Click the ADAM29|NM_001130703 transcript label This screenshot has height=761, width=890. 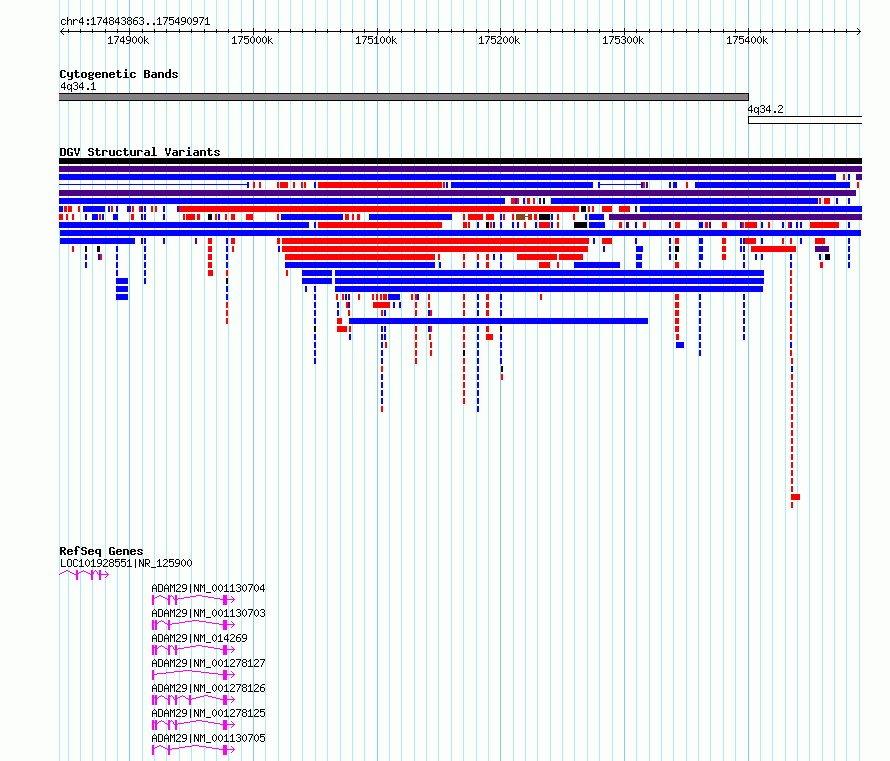click(x=208, y=613)
